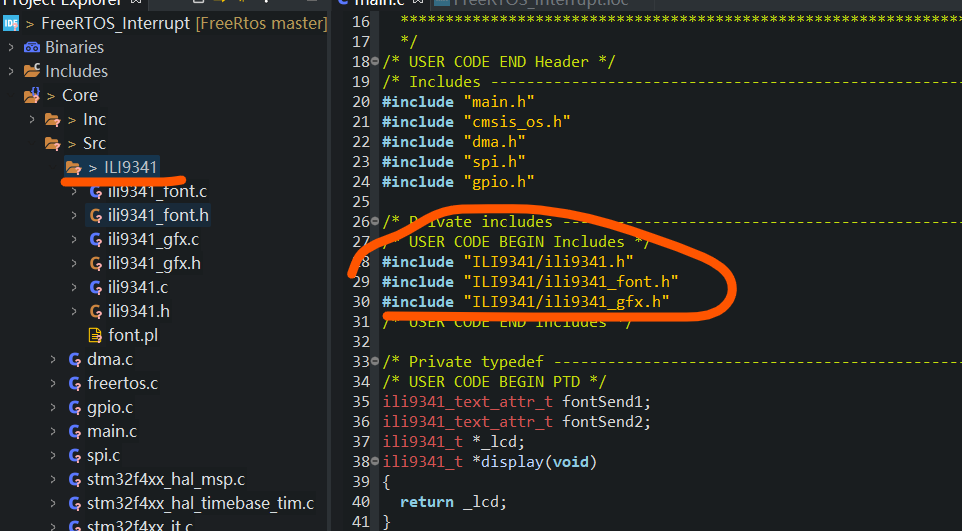
Task: Click the Includes folder icon
Action: click(x=32, y=71)
